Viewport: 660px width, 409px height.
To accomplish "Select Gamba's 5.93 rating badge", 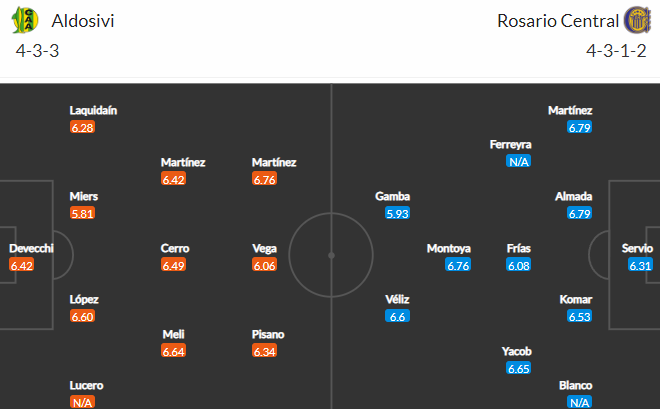I will click(x=397, y=213).
